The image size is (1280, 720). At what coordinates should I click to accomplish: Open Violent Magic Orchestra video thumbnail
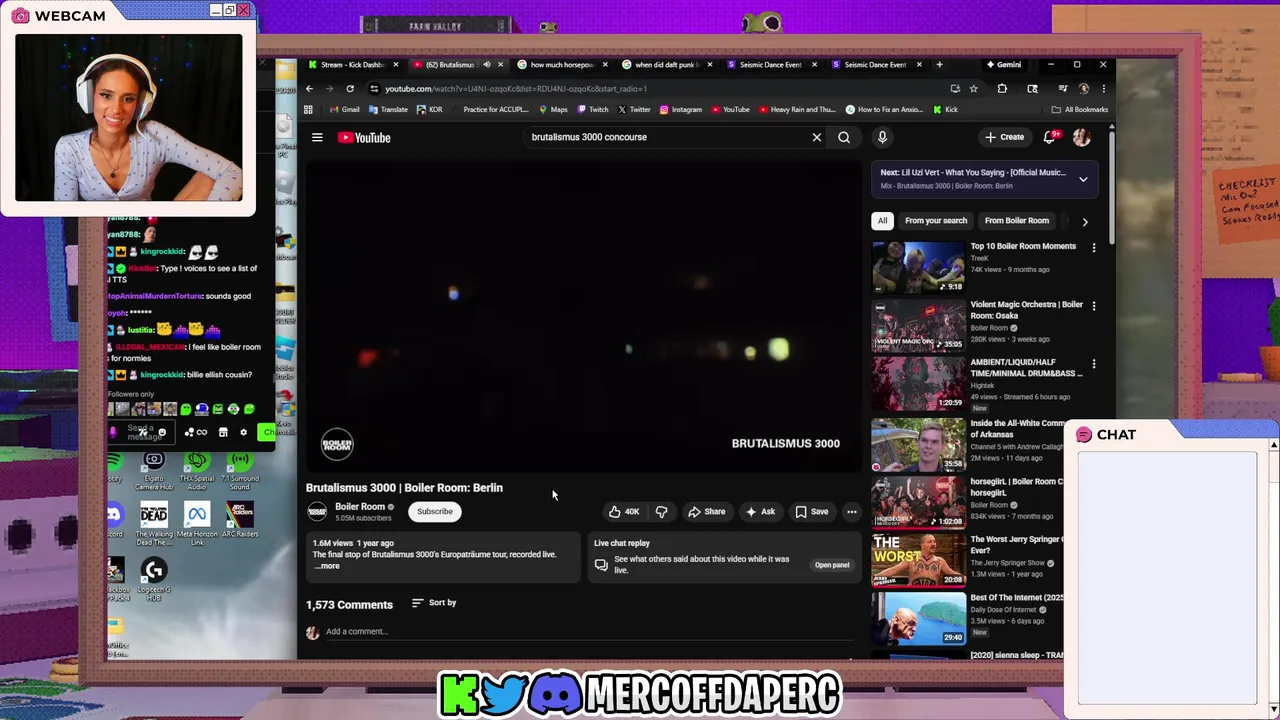918,325
